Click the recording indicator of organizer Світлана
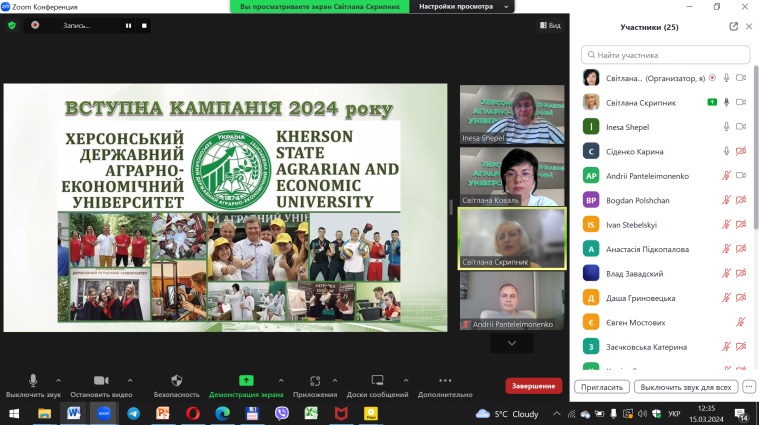Screen dimensions: 759x425 coord(712,77)
